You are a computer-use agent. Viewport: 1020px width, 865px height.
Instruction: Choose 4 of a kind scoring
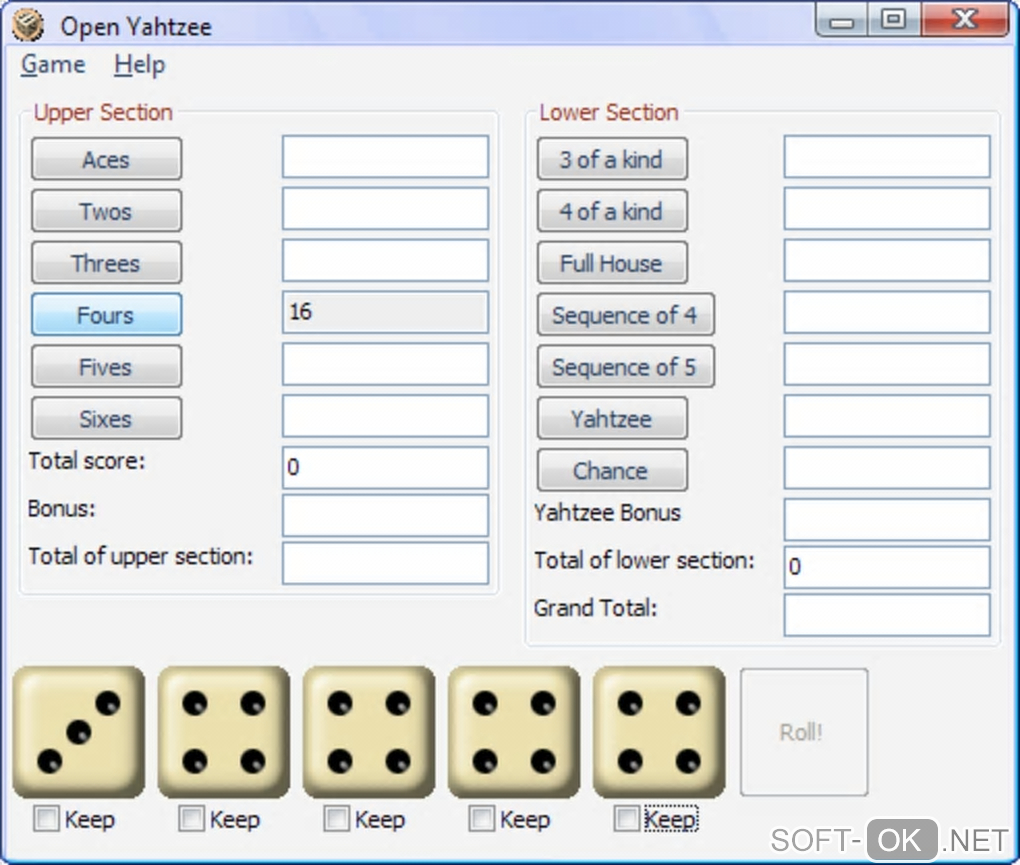(612, 211)
